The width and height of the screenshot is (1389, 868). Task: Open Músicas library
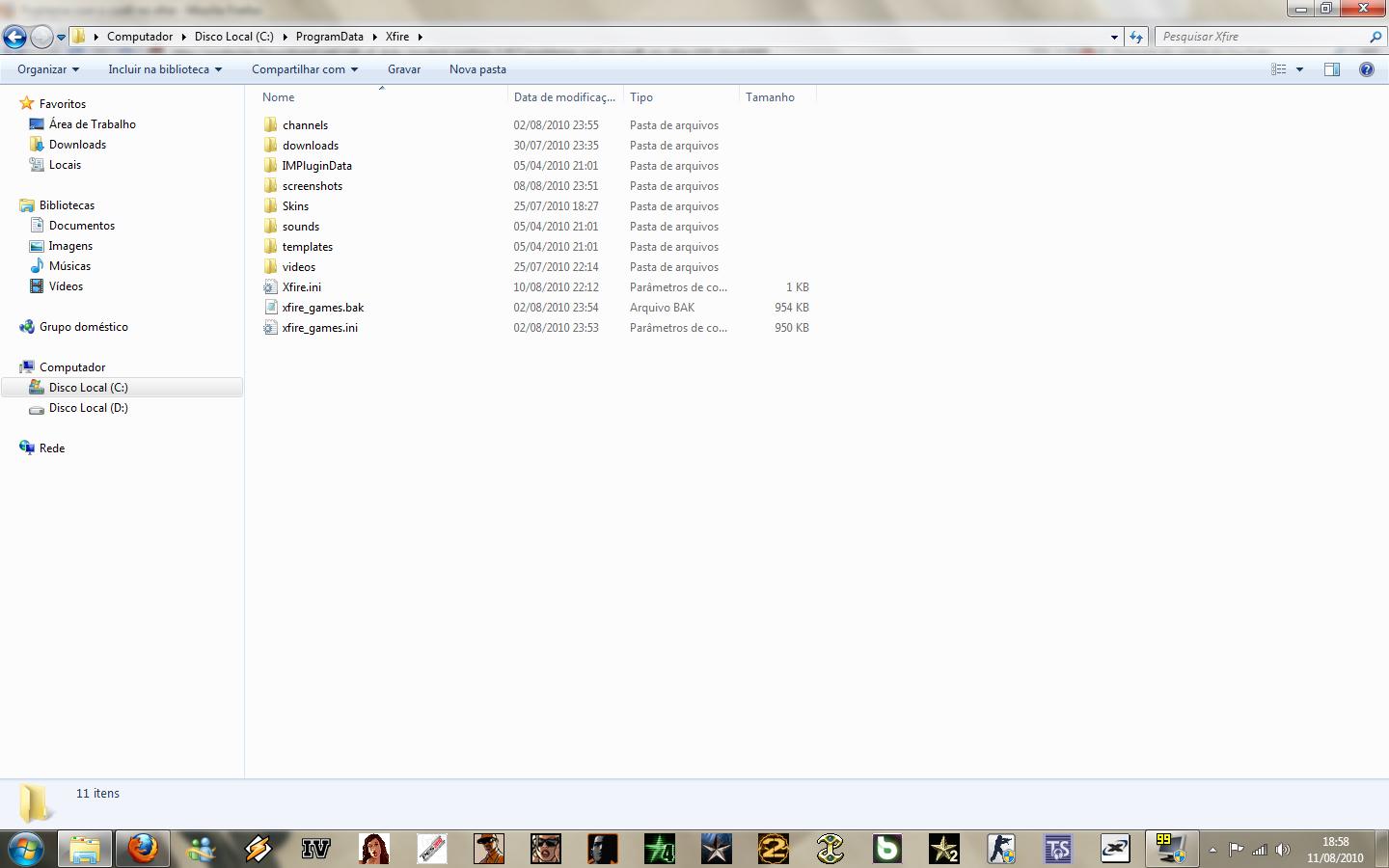point(69,266)
